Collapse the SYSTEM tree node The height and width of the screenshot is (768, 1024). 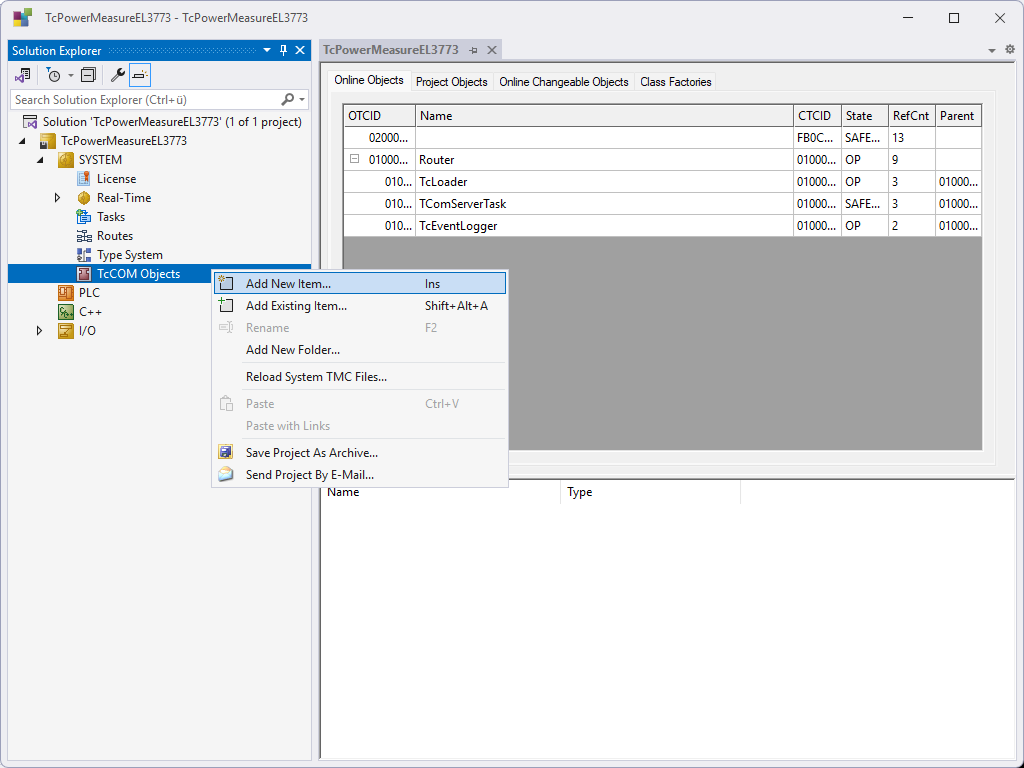(40, 160)
